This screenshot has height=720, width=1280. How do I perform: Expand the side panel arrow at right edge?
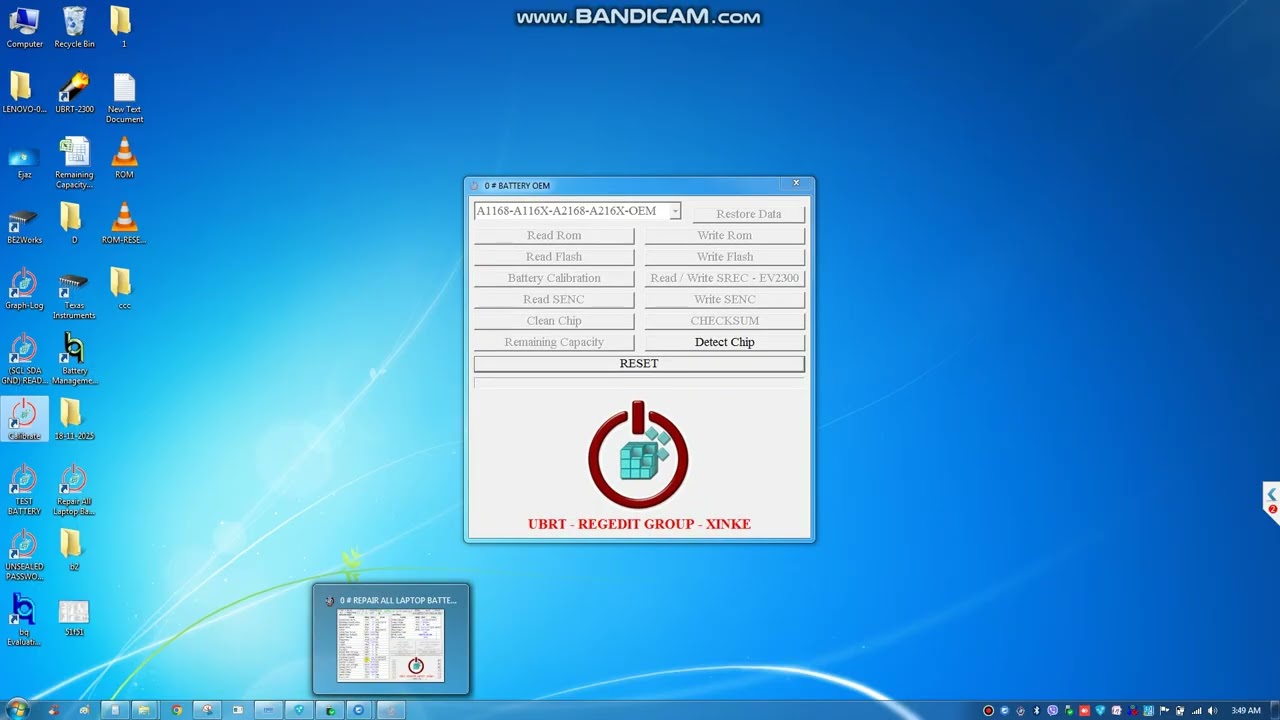coord(1272,495)
